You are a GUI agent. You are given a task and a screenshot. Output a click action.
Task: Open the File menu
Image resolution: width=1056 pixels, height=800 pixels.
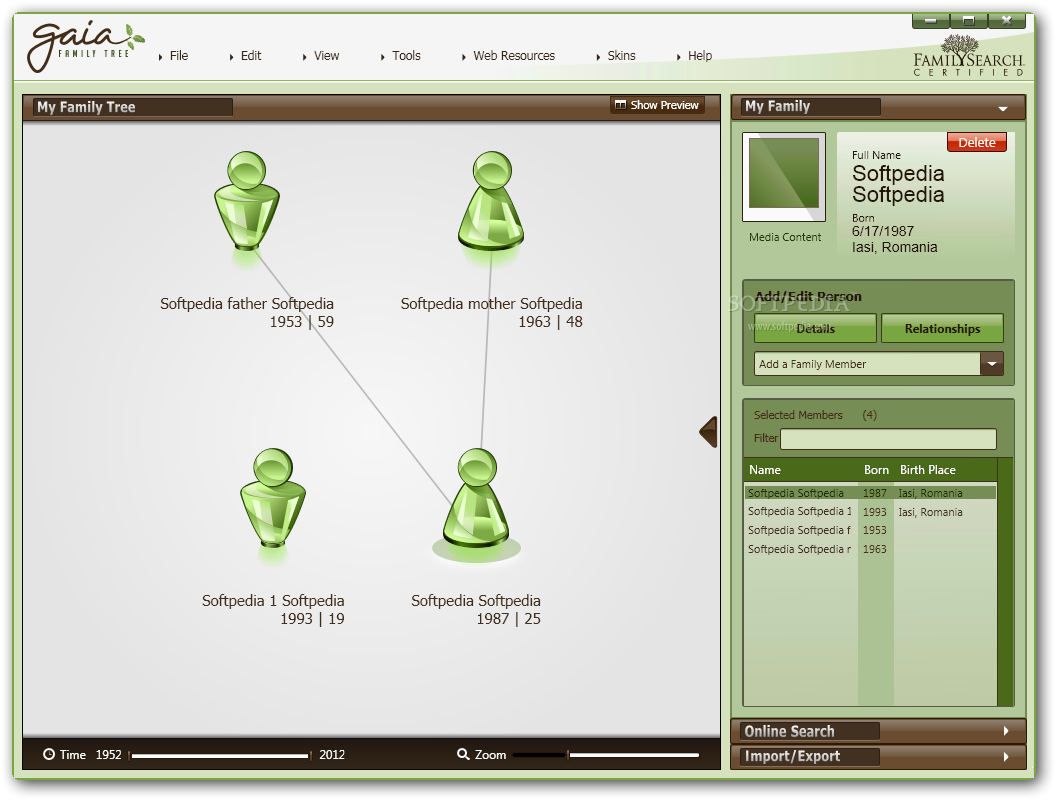tap(178, 56)
